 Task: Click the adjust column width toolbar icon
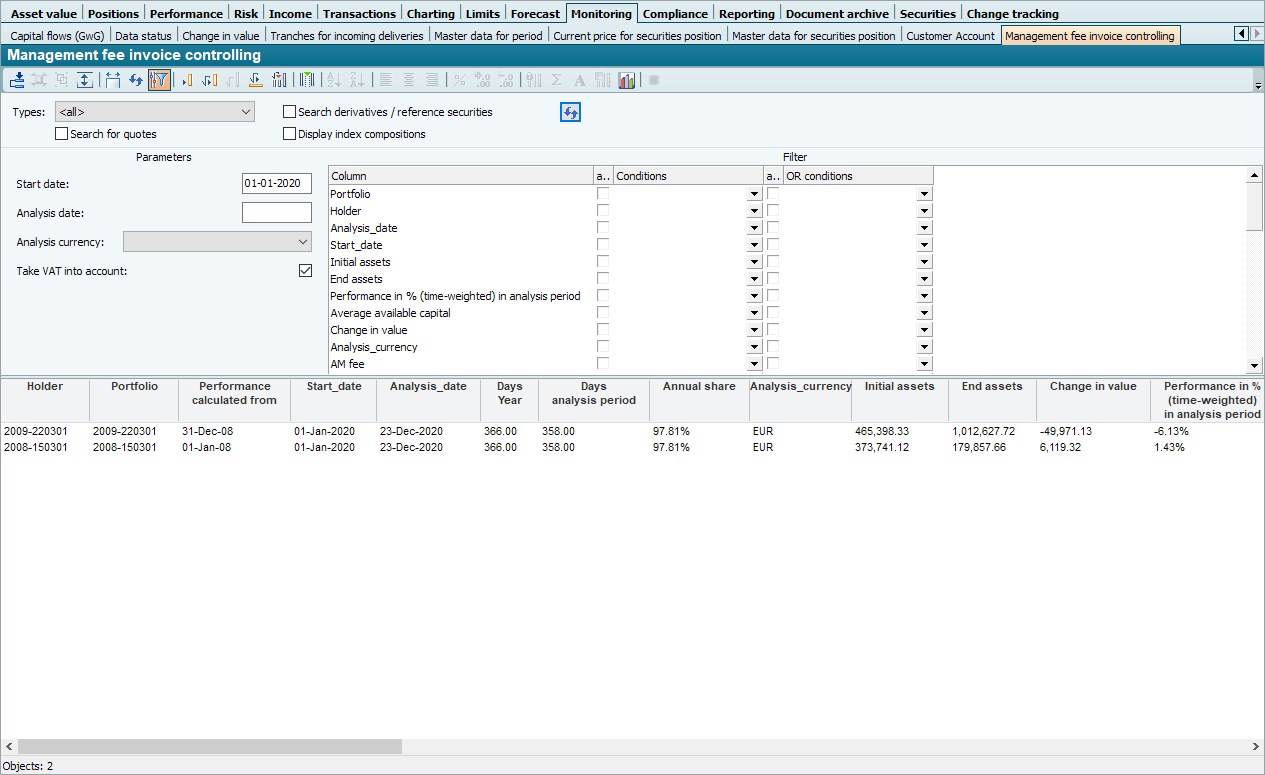(x=112, y=80)
